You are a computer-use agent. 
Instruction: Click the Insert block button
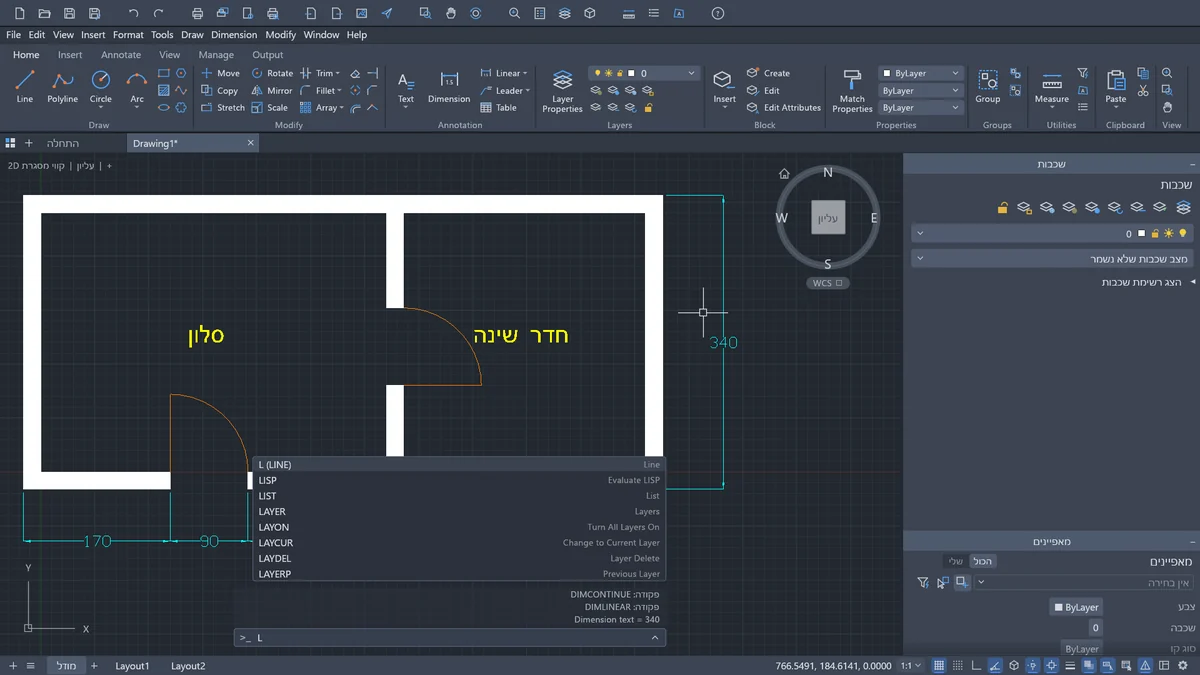[724, 87]
